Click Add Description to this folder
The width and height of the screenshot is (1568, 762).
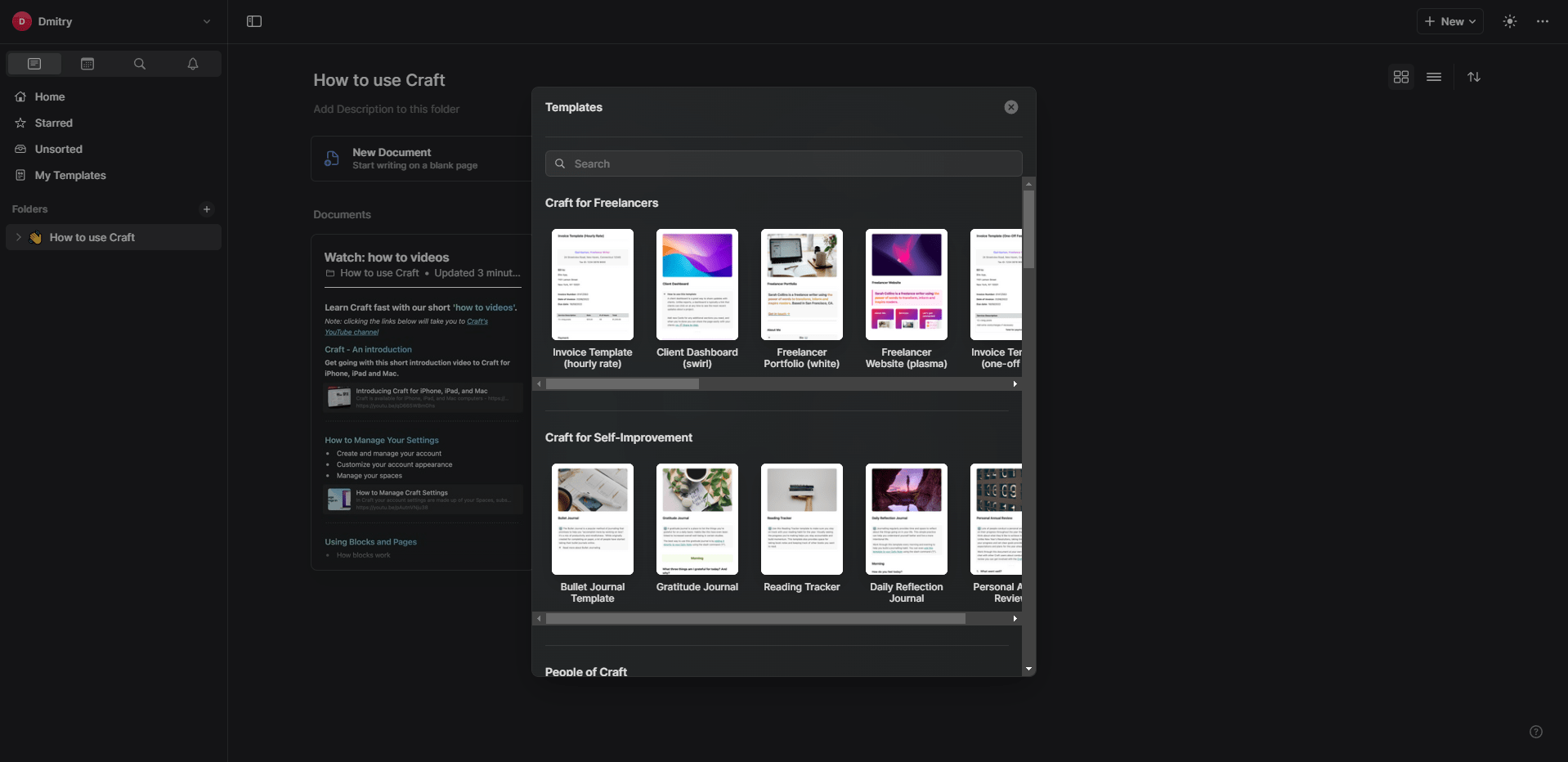pos(386,110)
